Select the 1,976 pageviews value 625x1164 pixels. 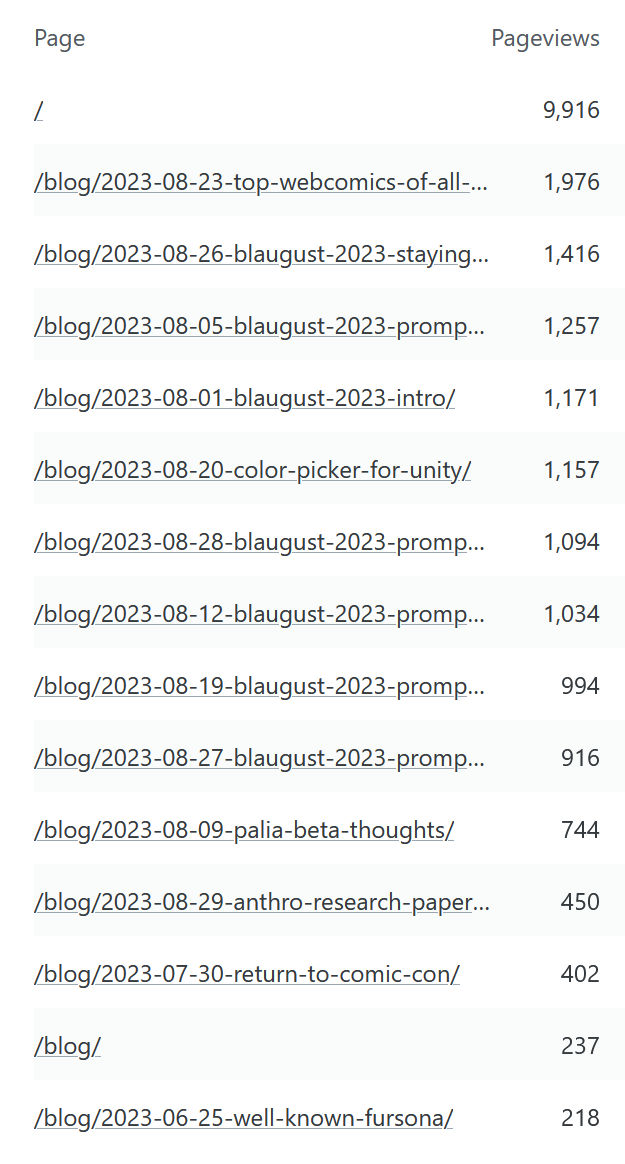572,182
